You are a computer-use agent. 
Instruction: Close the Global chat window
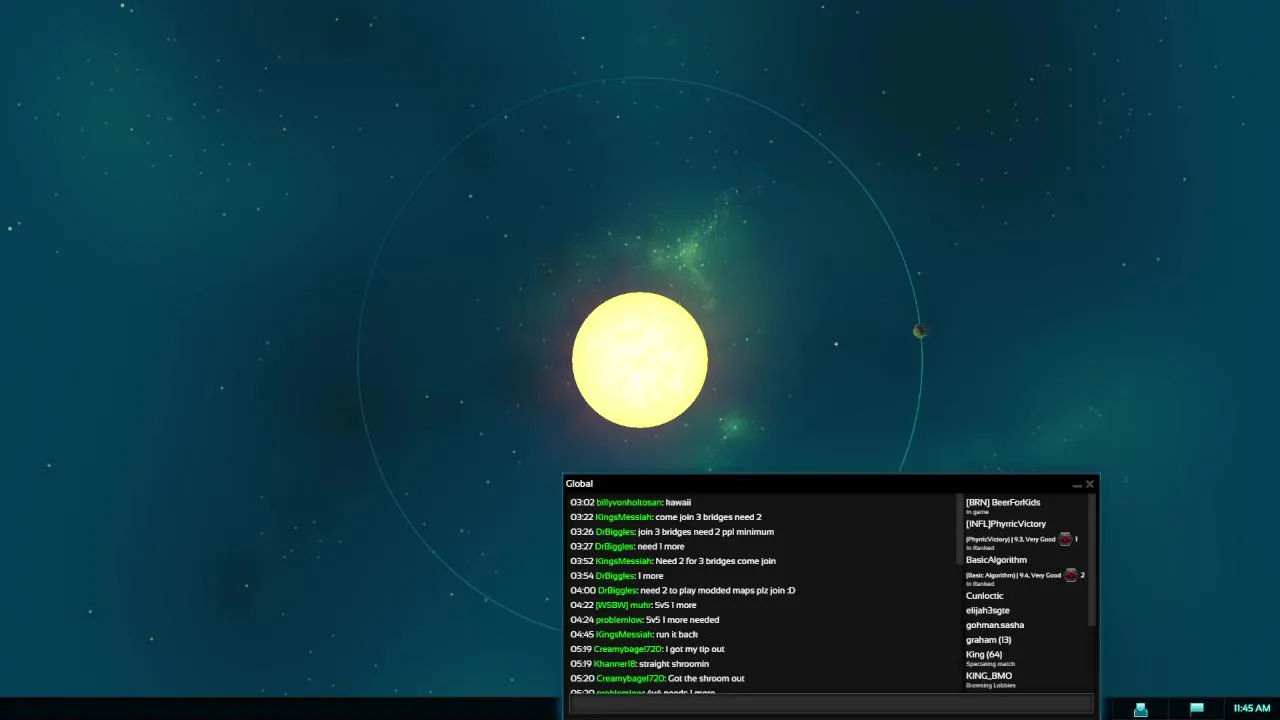tap(1090, 484)
